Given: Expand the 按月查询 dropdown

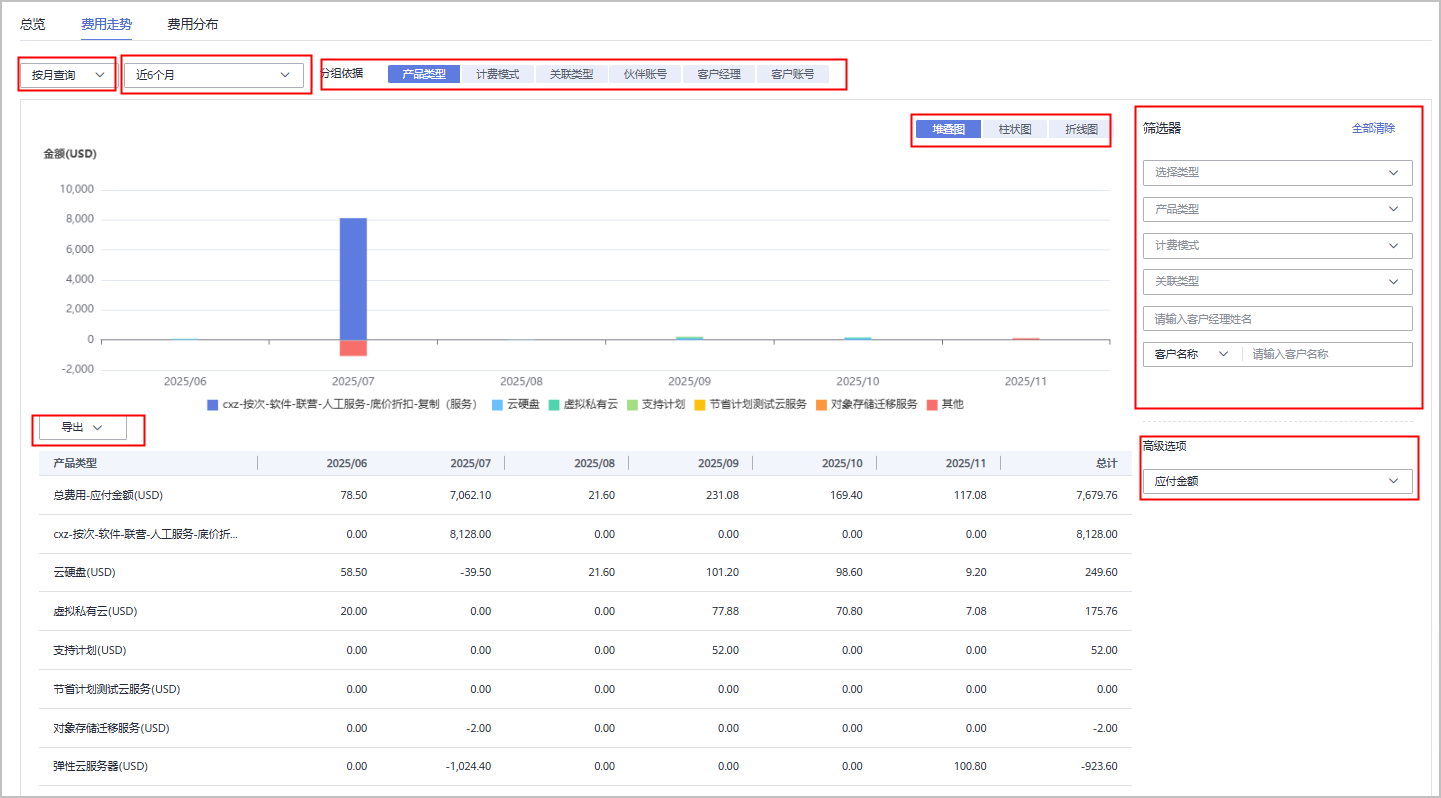Looking at the screenshot, I should [x=67, y=75].
